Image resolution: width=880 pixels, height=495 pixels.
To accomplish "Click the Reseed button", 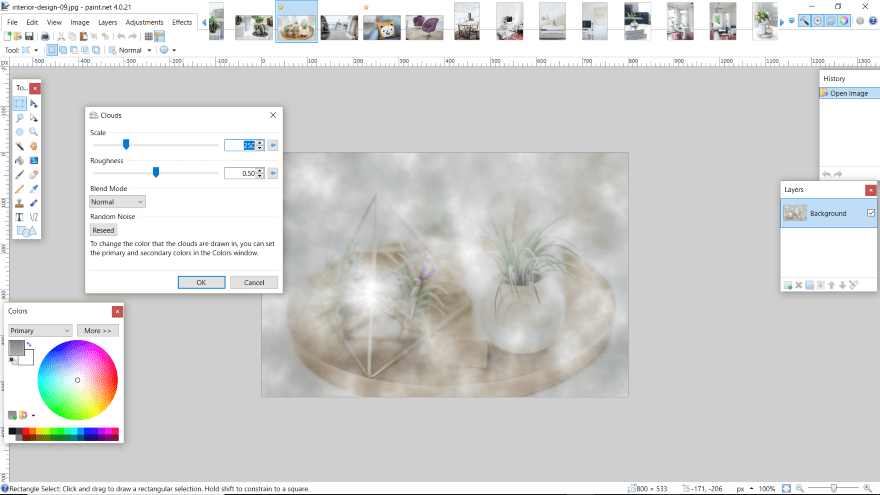I will click(x=103, y=230).
